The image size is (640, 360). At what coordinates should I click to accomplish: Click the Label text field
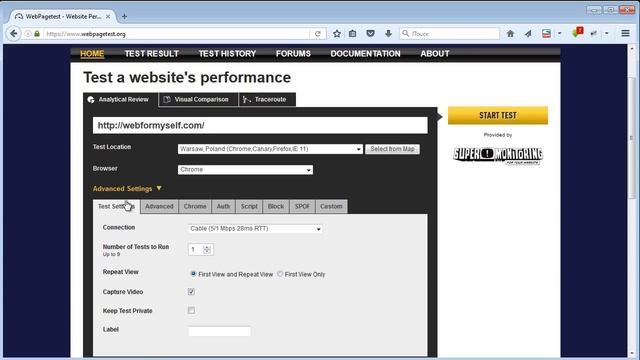click(219, 331)
